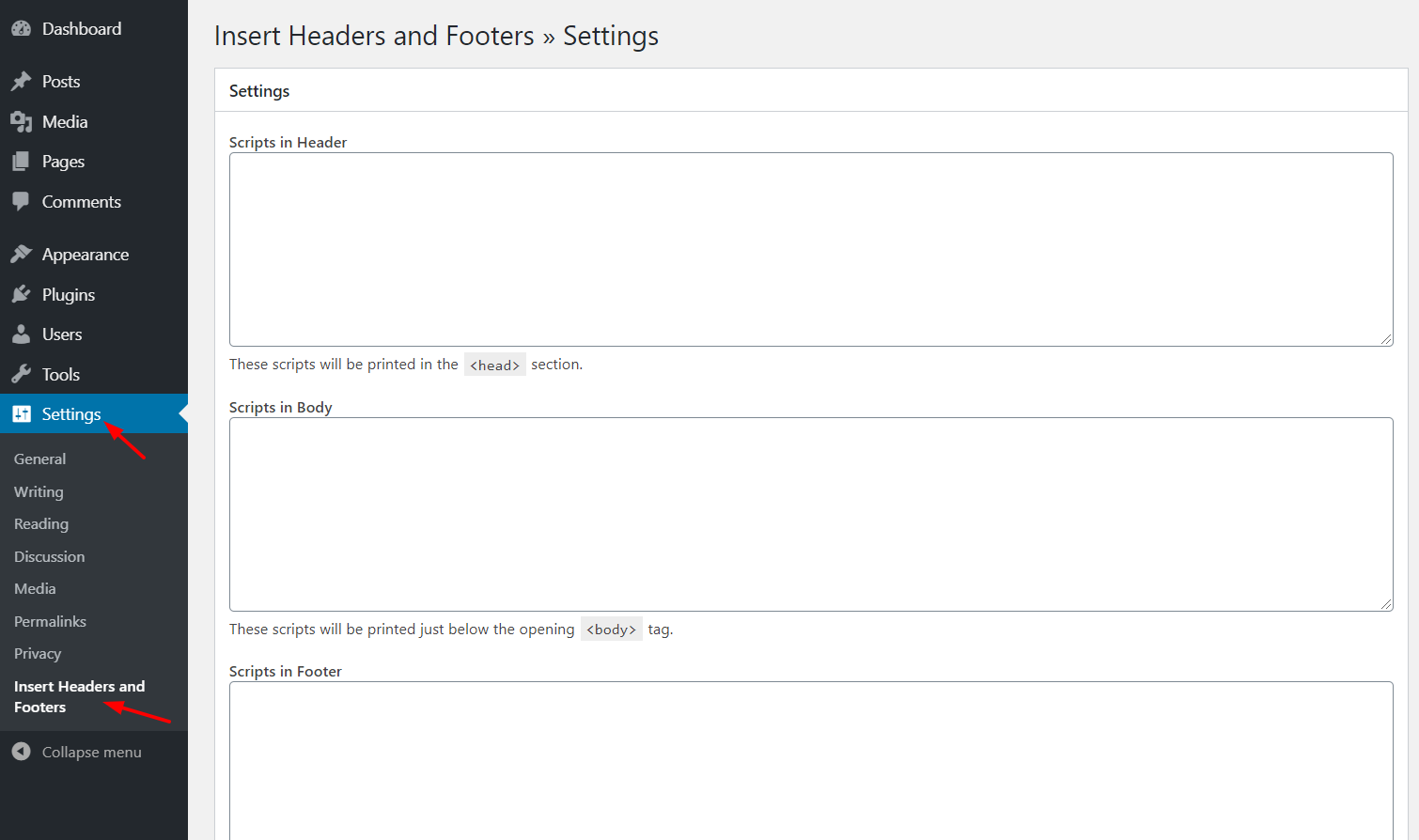
Task: Click the Pages document icon
Action: click(x=21, y=162)
